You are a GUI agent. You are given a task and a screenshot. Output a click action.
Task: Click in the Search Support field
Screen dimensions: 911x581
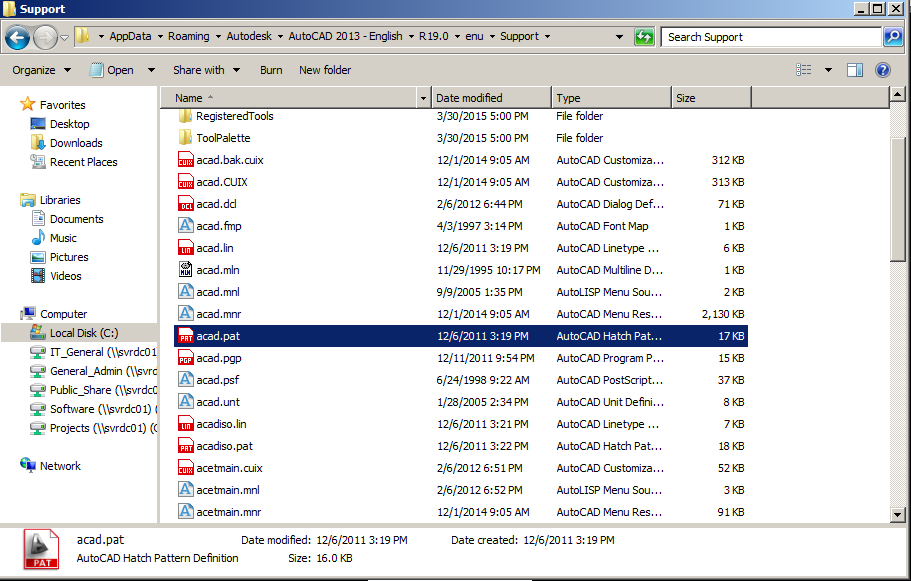pyautogui.click(x=771, y=37)
